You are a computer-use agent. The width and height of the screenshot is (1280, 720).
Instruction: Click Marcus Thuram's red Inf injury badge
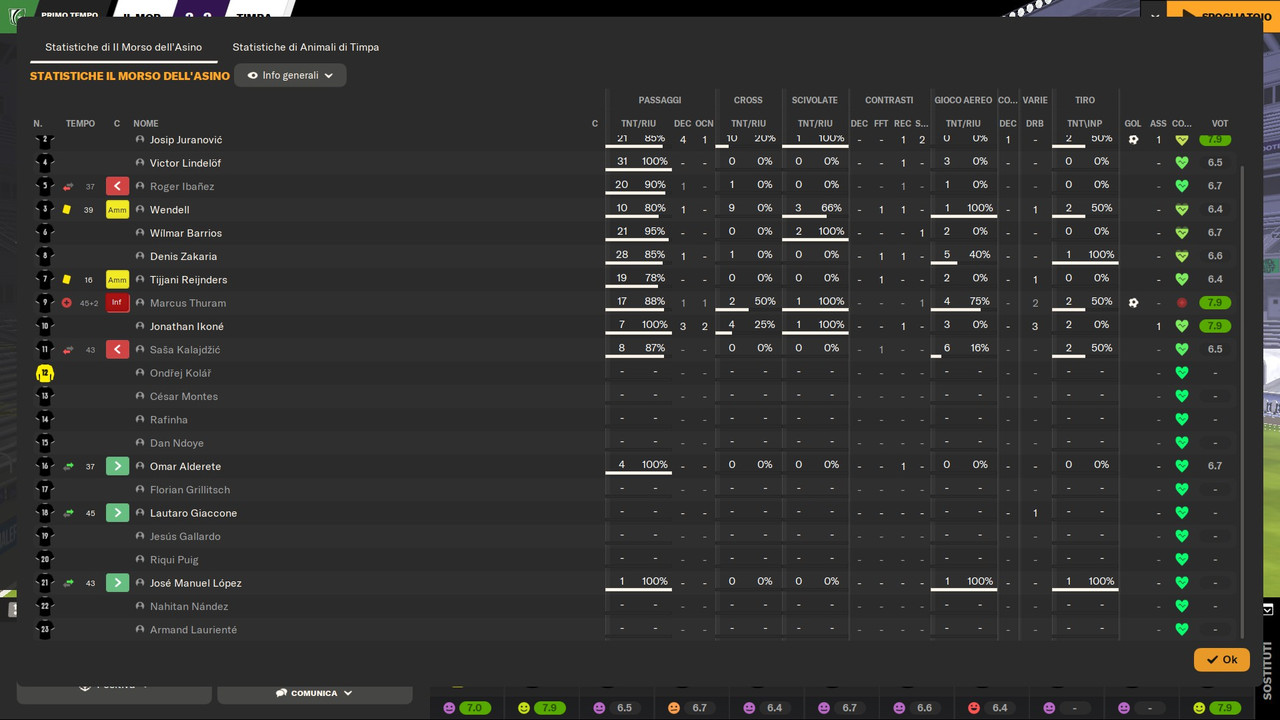[117, 303]
